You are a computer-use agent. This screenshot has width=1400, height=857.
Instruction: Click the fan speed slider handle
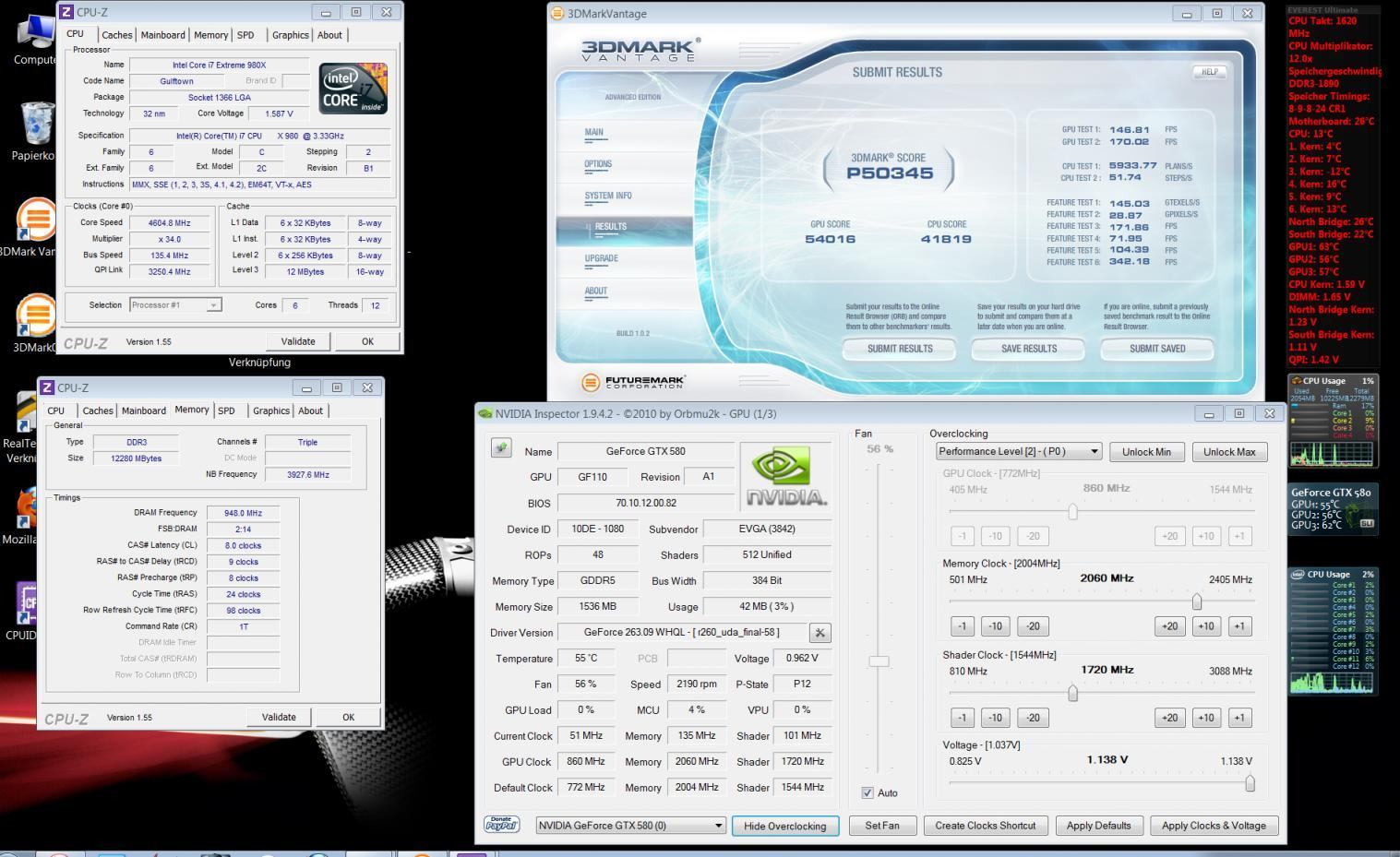click(x=879, y=661)
